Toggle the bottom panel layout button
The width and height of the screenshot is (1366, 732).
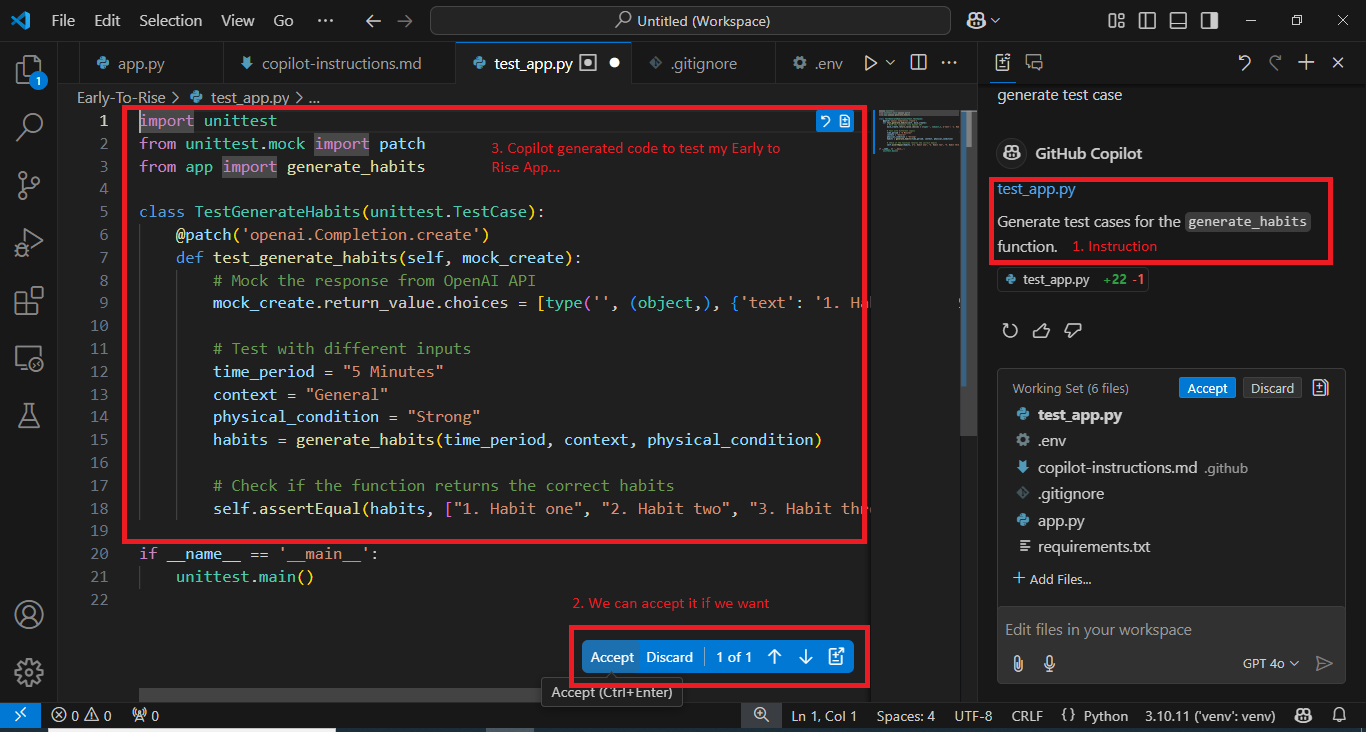pyautogui.click(x=1178, y=20)
